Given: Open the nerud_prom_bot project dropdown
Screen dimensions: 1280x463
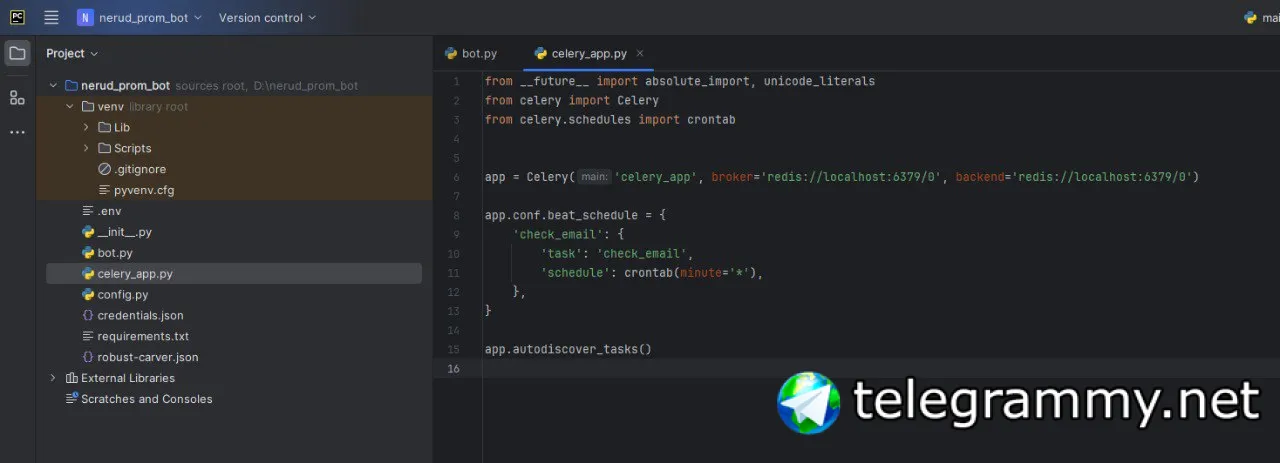Looking at the screenshot, I should point(139,17).
